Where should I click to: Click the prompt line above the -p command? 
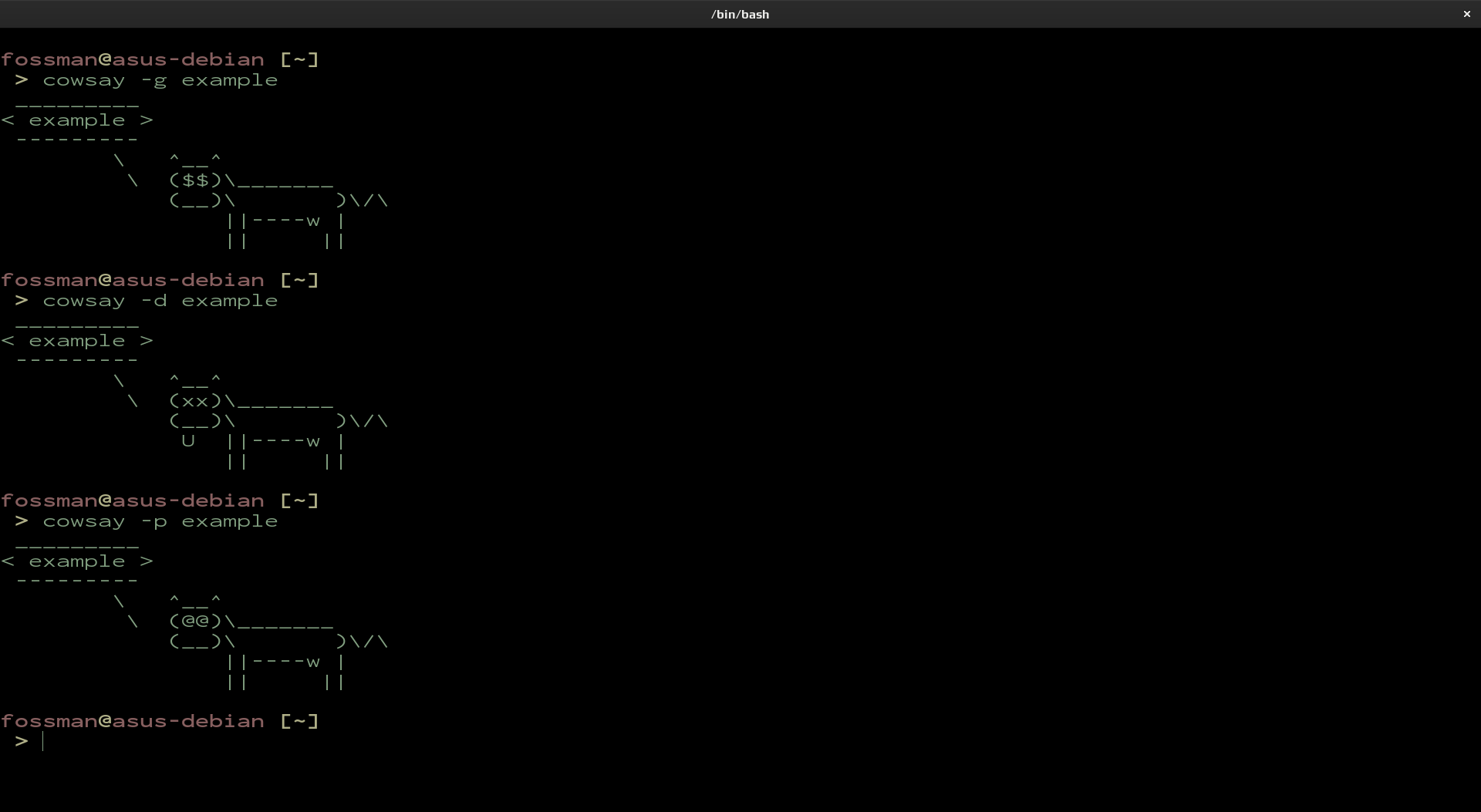[159, 500]
